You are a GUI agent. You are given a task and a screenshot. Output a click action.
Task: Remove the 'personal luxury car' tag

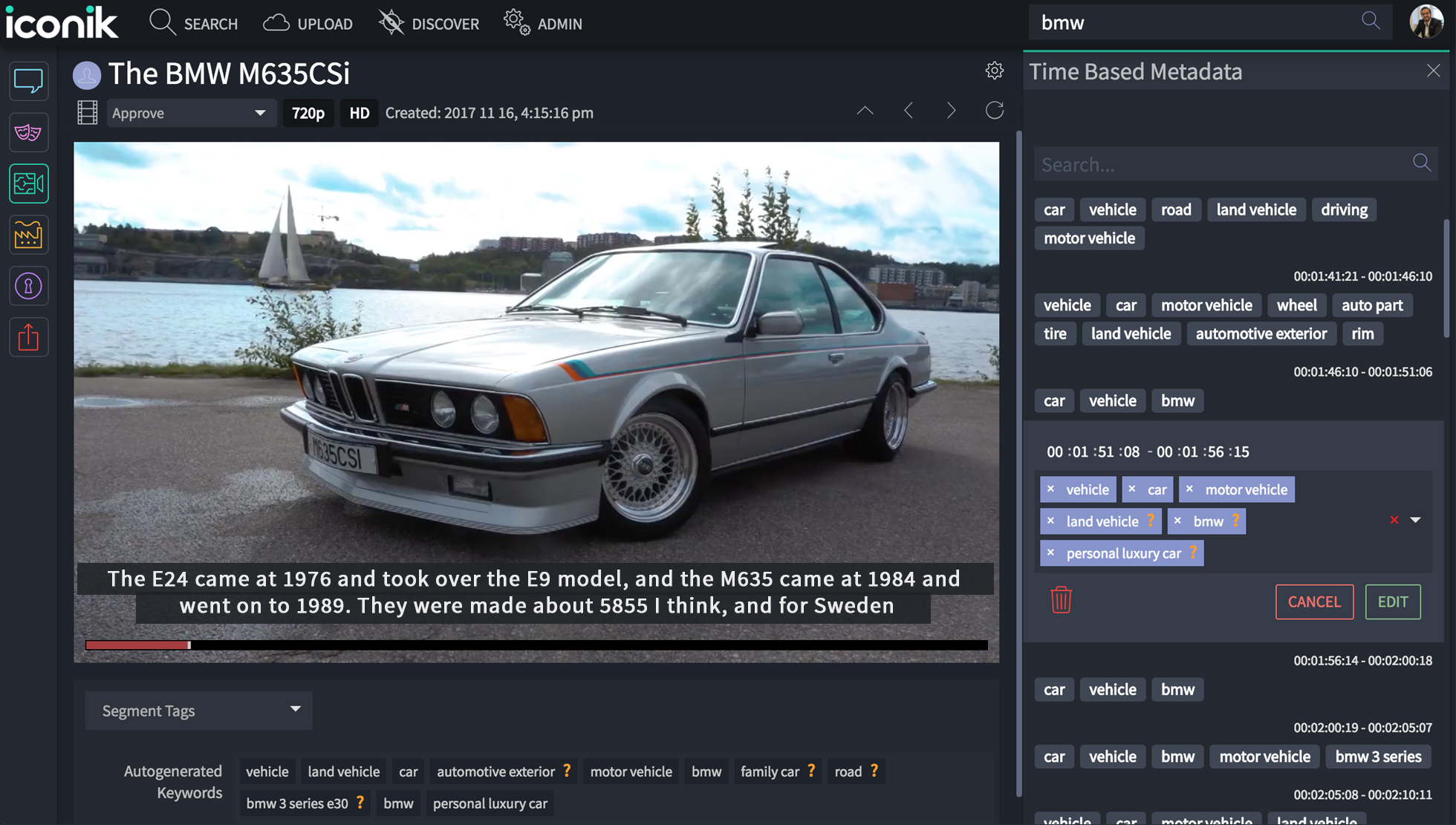click(x=1050, y=553)
